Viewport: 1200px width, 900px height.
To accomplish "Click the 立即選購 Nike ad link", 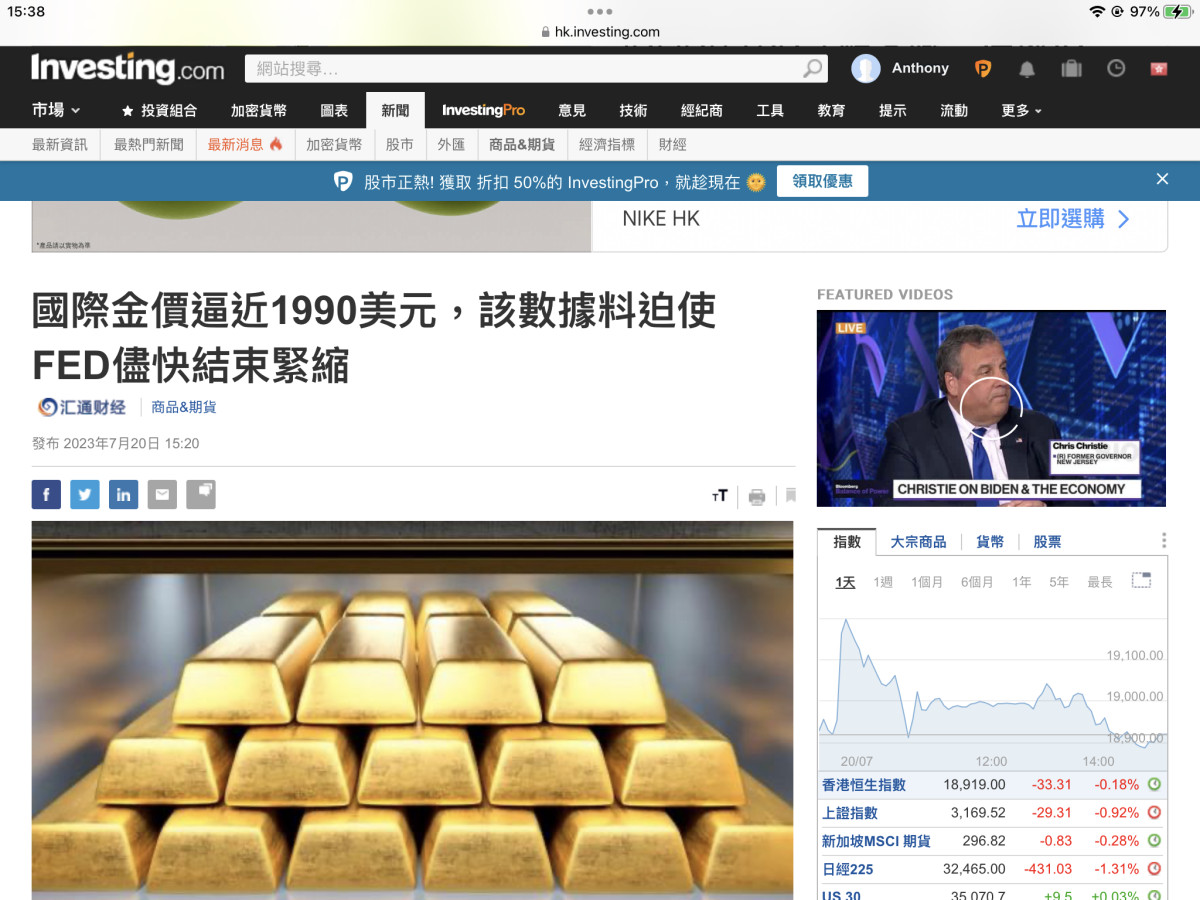I will (x=1073, y=219).
